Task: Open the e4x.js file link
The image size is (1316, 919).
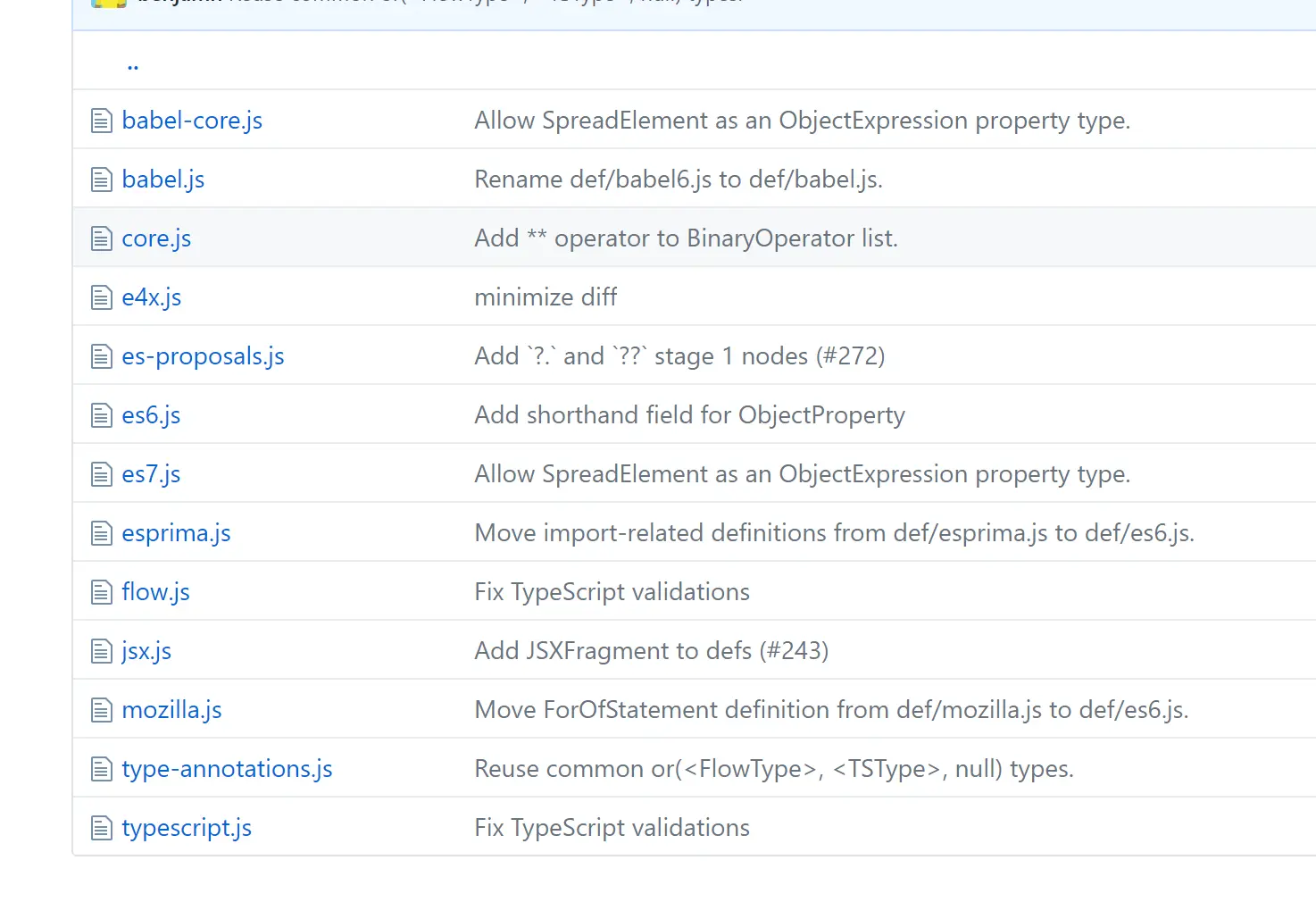Action: click(152, 297)
